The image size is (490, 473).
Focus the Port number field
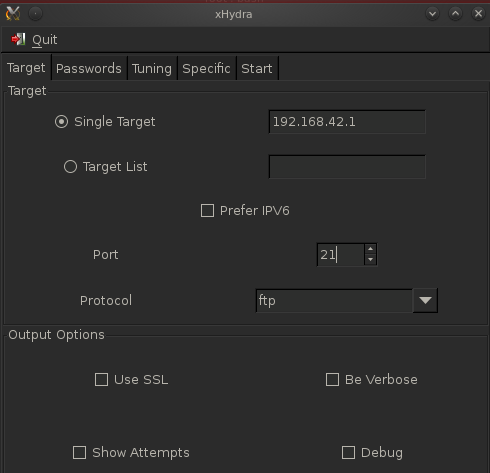(340, 255)
